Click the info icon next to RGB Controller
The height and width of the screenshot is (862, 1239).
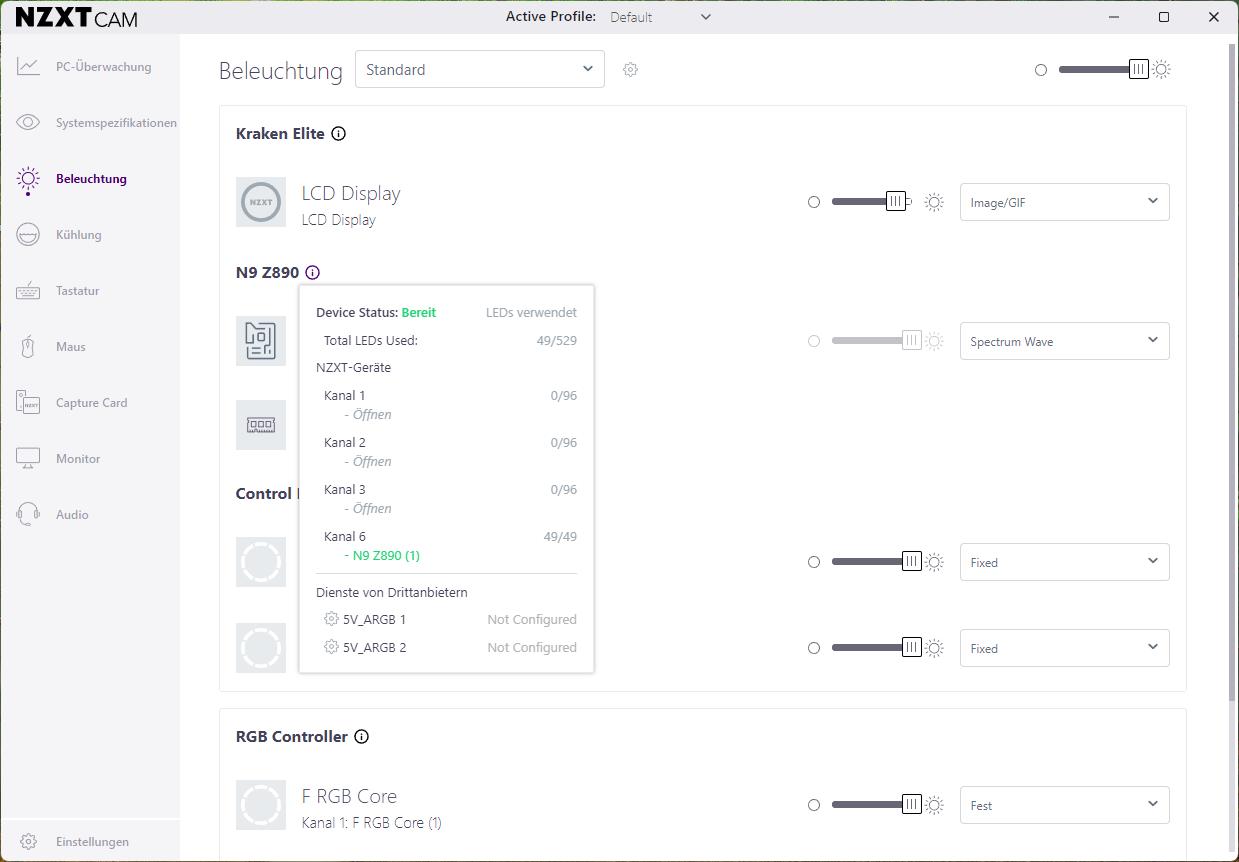361,737
